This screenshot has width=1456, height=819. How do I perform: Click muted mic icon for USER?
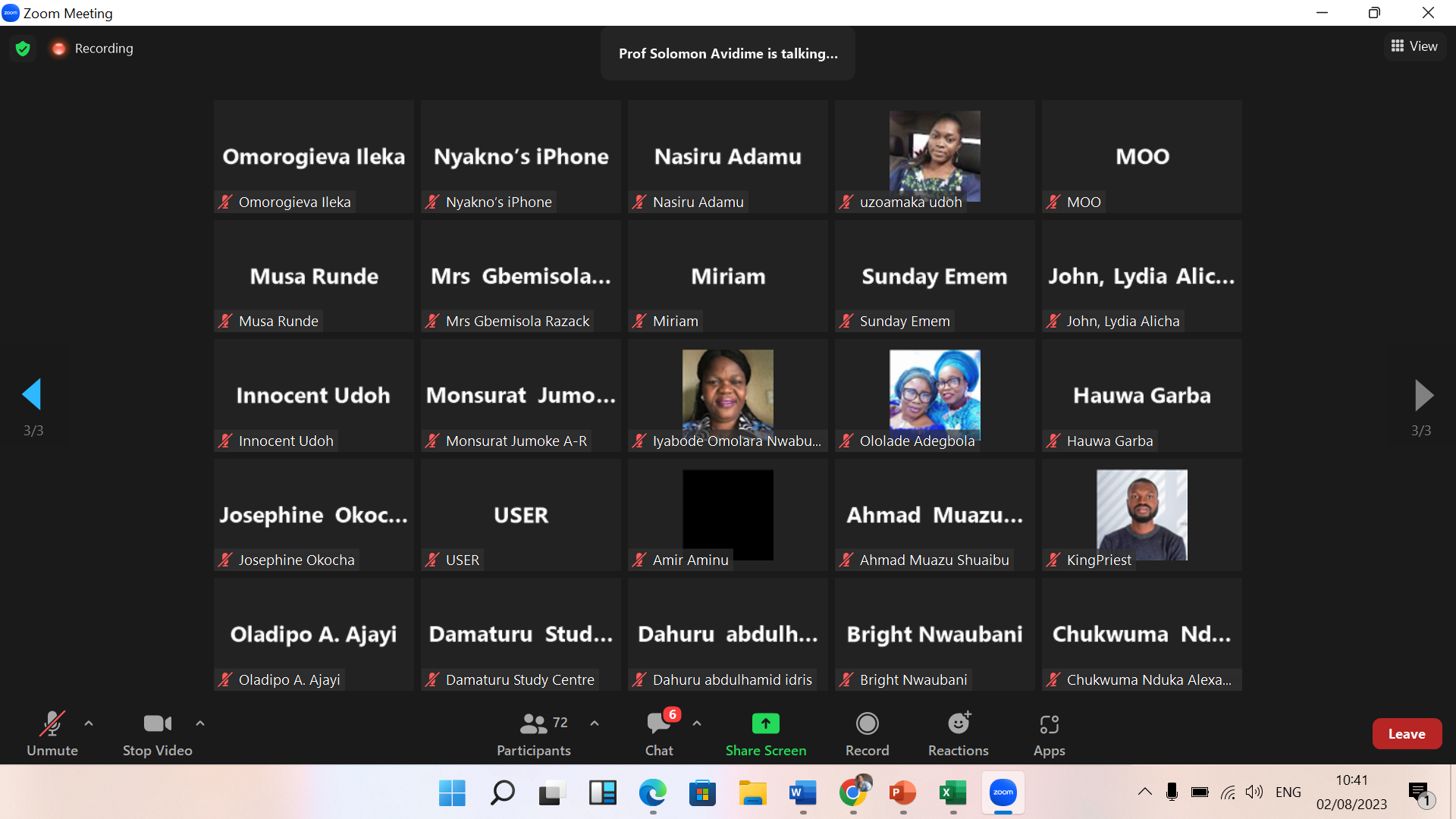(x=432, y=560)
